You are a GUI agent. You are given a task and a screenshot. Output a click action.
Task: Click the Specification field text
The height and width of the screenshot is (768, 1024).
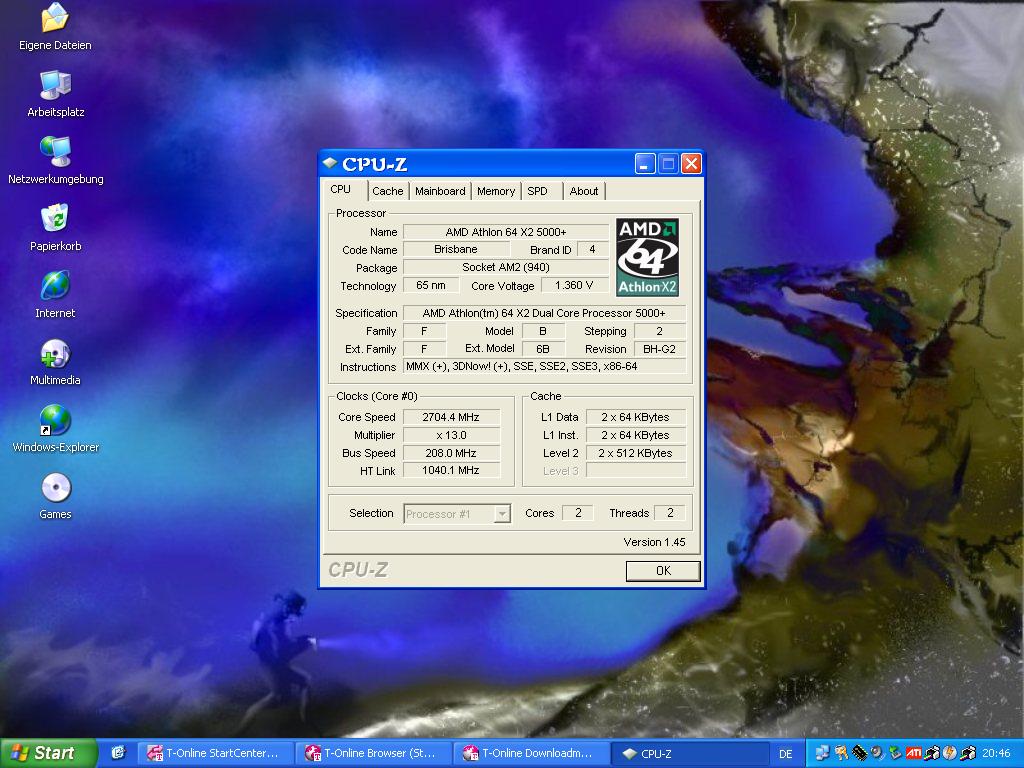(545, 313)
